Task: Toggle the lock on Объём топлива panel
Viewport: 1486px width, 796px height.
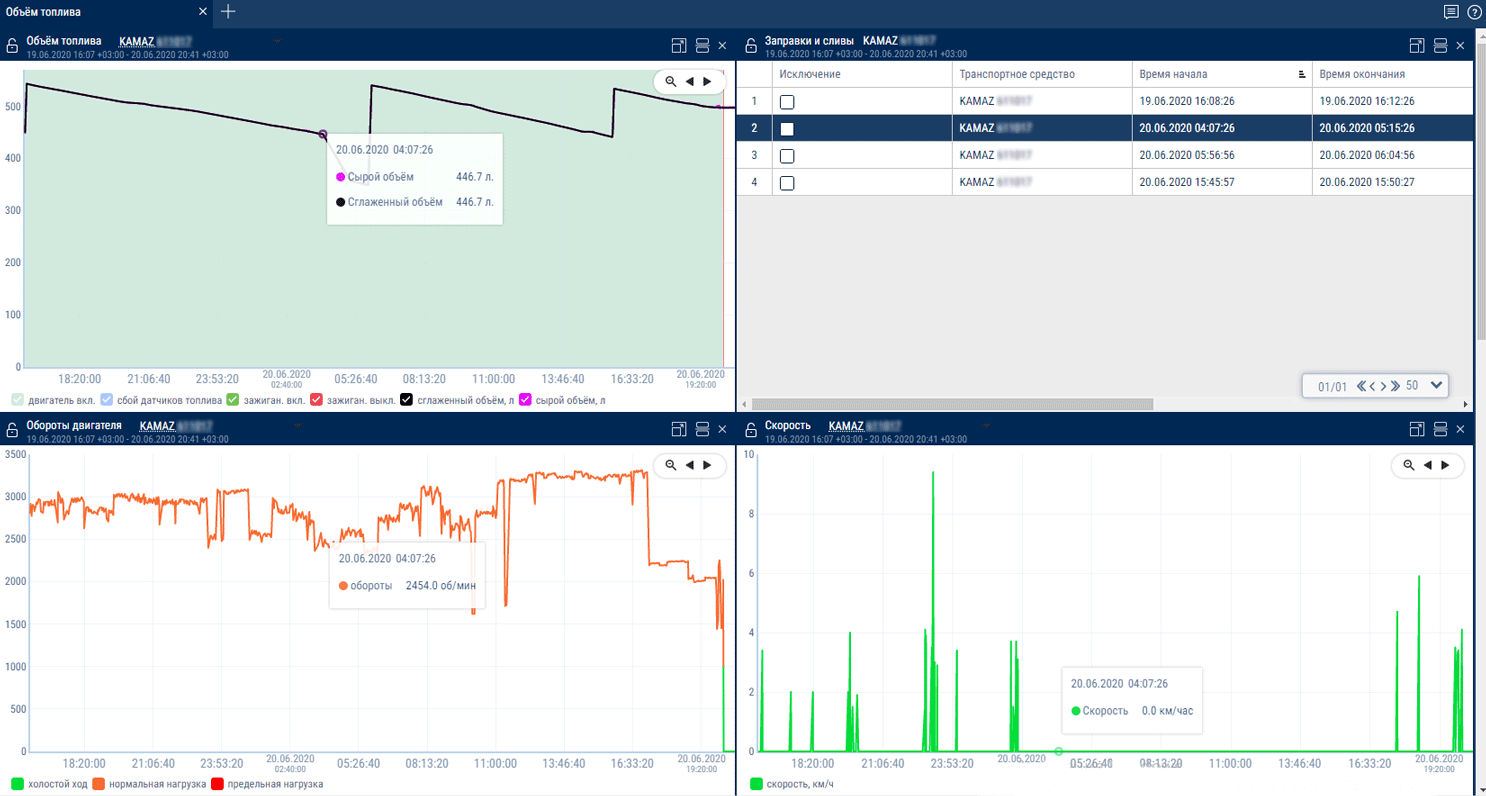Action: pos(12,45)
